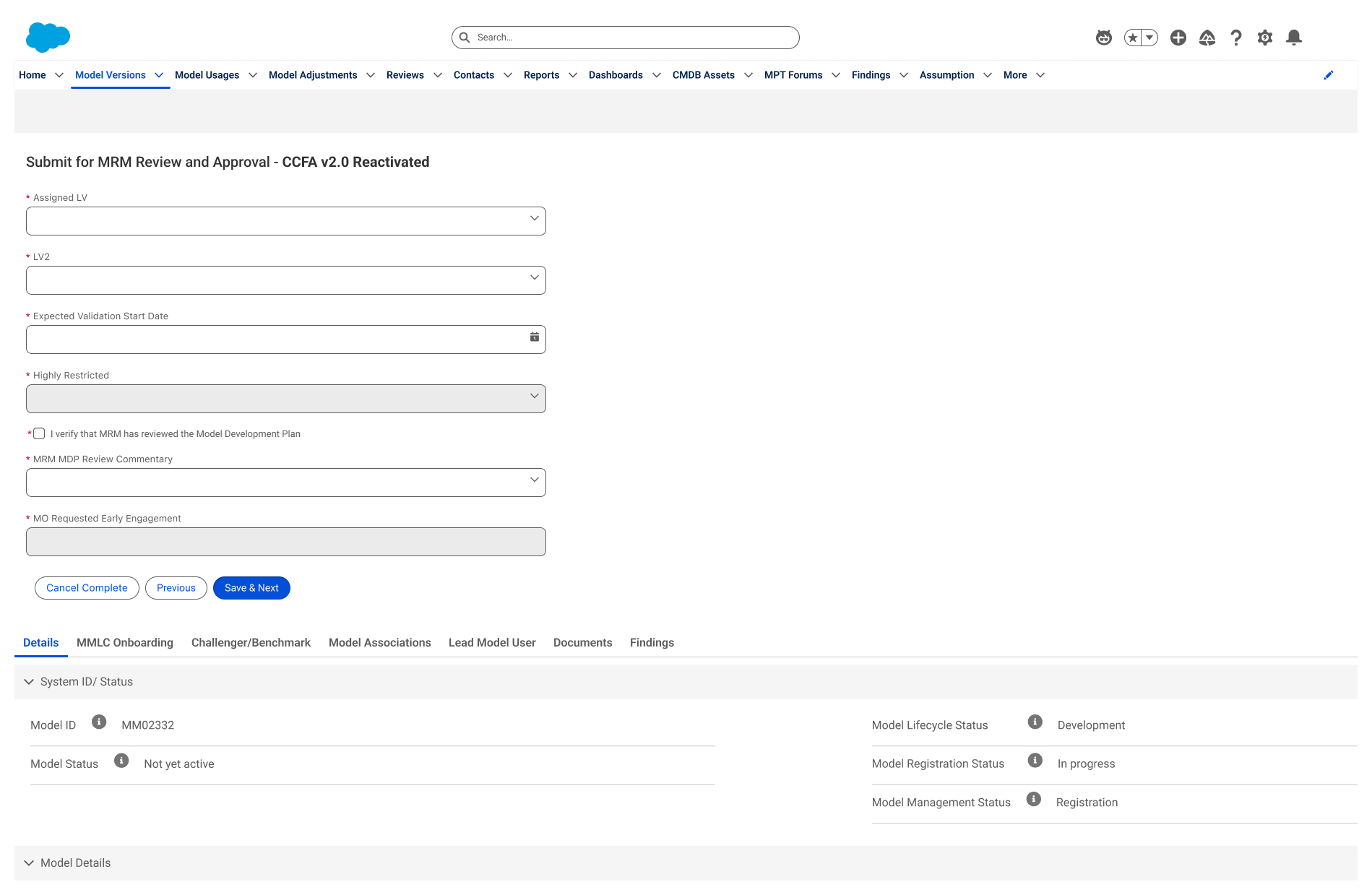
Task: Open the Model Versions nav tab
Action: coord(111,75)
